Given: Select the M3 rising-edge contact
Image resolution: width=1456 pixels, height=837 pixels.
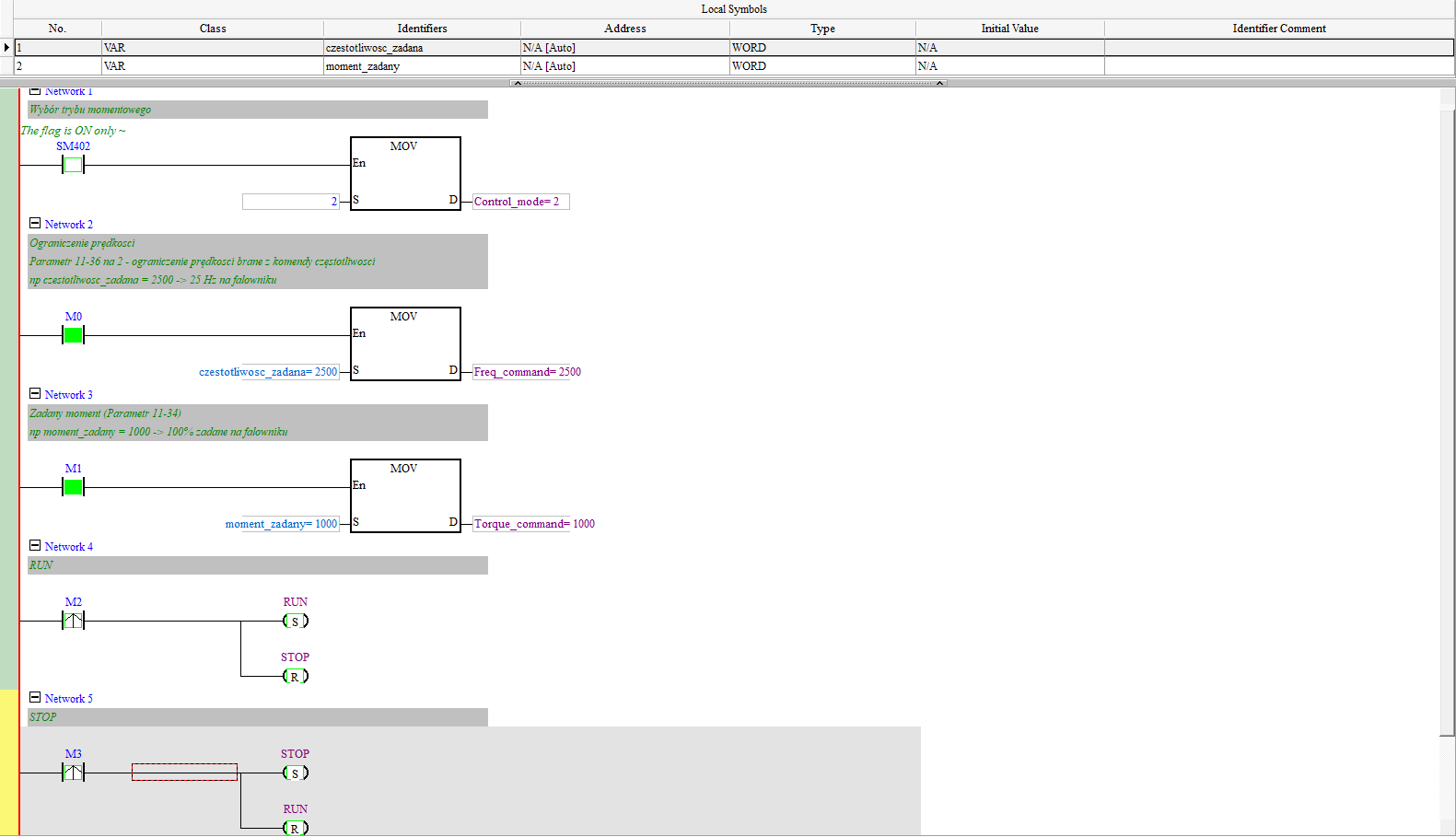Looking at the screenshot, I should (x=73, y=773).
